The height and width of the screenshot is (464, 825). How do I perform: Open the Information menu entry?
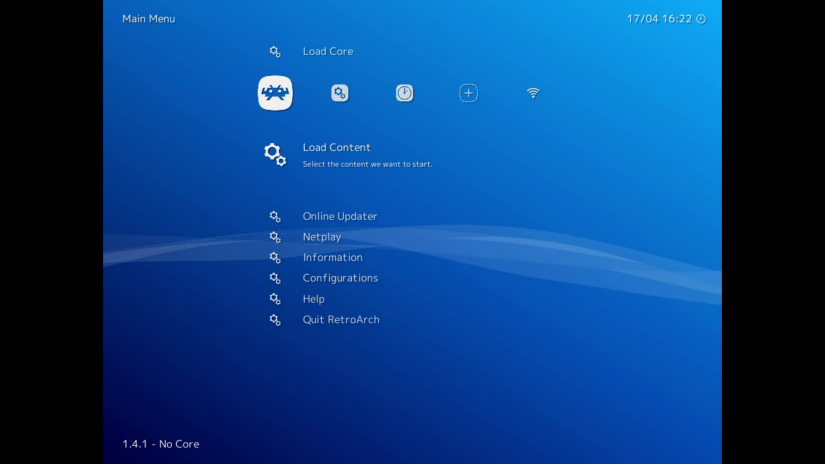[333, 257]
